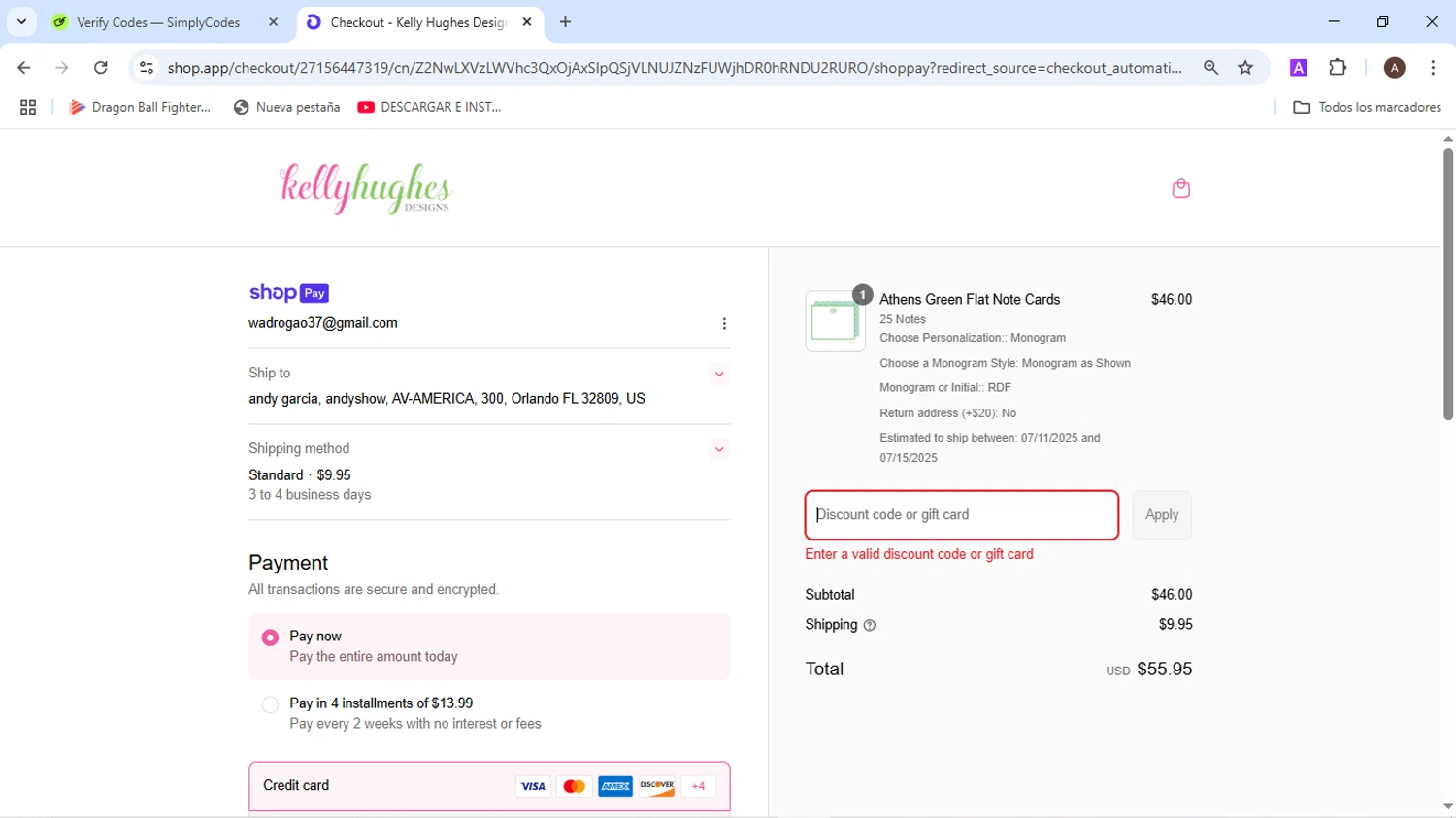1456x818 pixels.
Task: Click the Standard · $9.95 shipping text
Action: [x=300, y=475]
